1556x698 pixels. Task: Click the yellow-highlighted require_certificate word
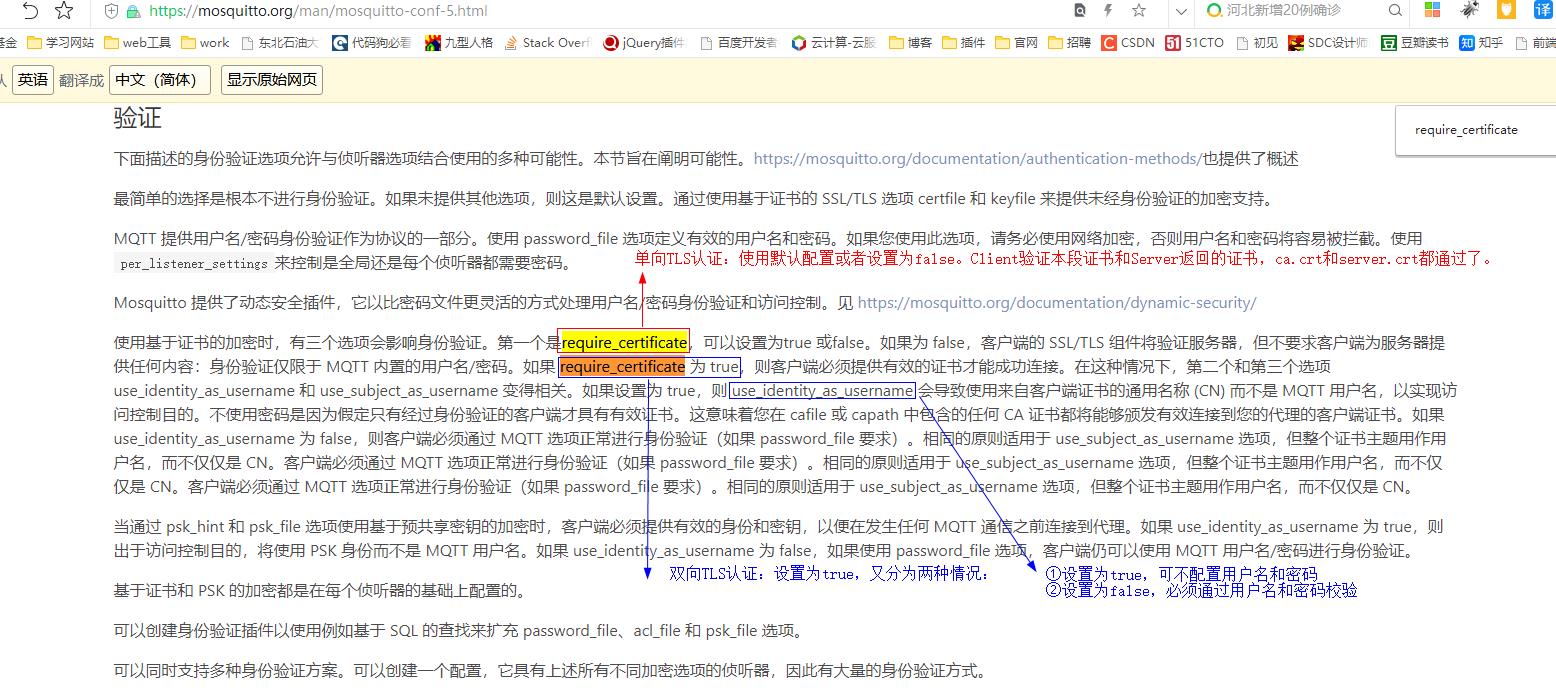624,343
